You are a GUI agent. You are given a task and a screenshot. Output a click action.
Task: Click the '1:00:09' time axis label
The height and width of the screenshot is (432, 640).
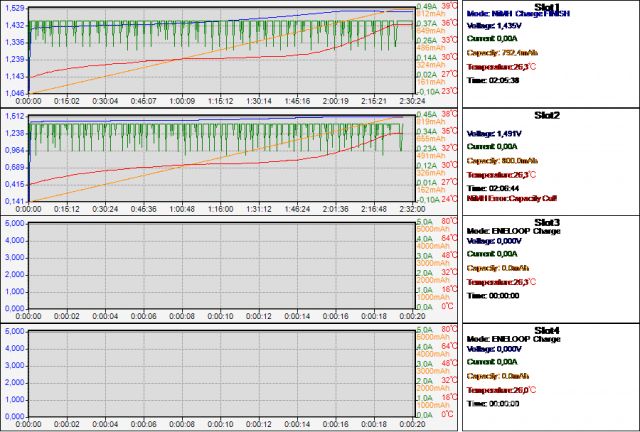182,101
